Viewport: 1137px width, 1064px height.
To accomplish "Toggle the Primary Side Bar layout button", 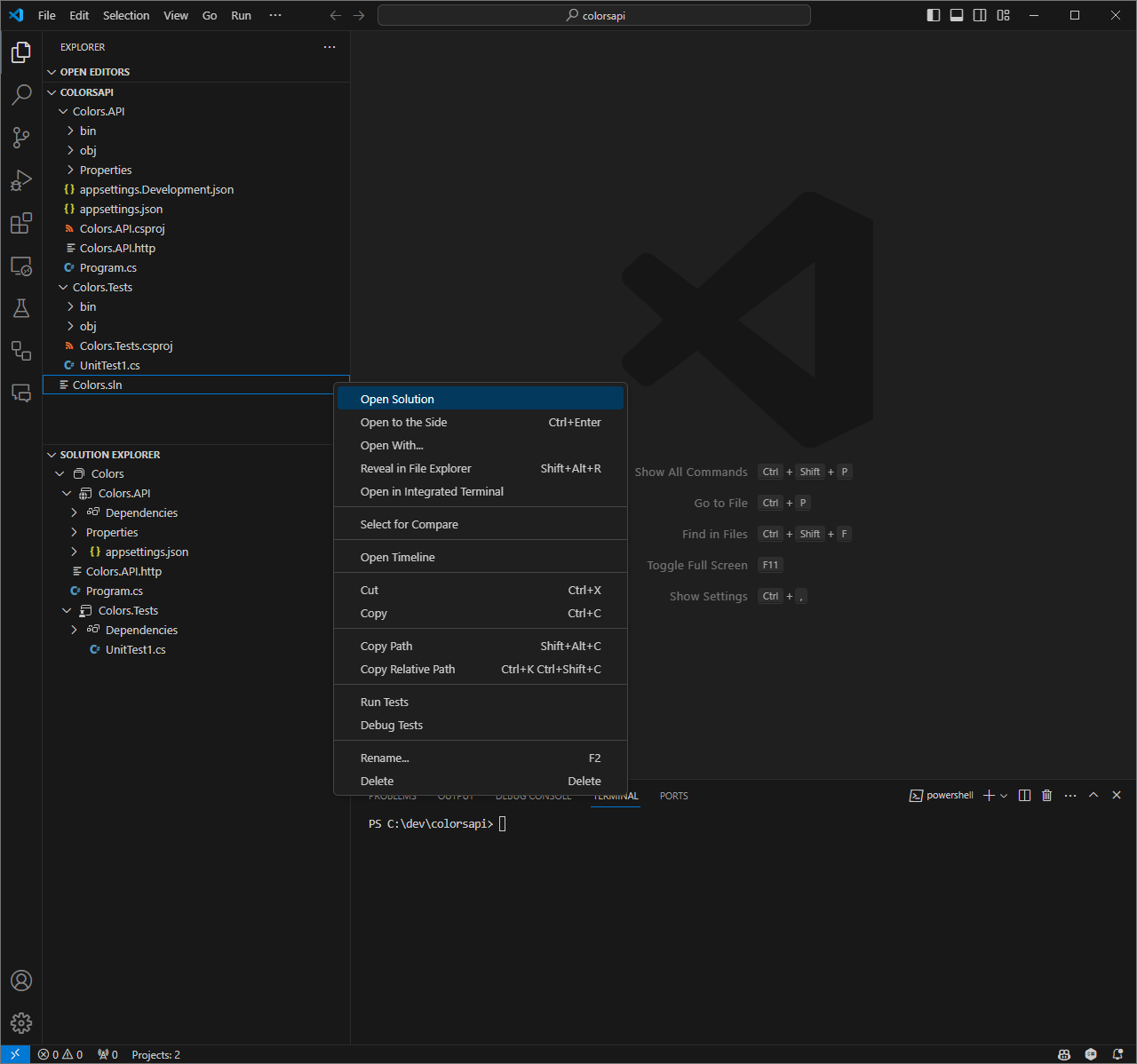I will 934,15.
